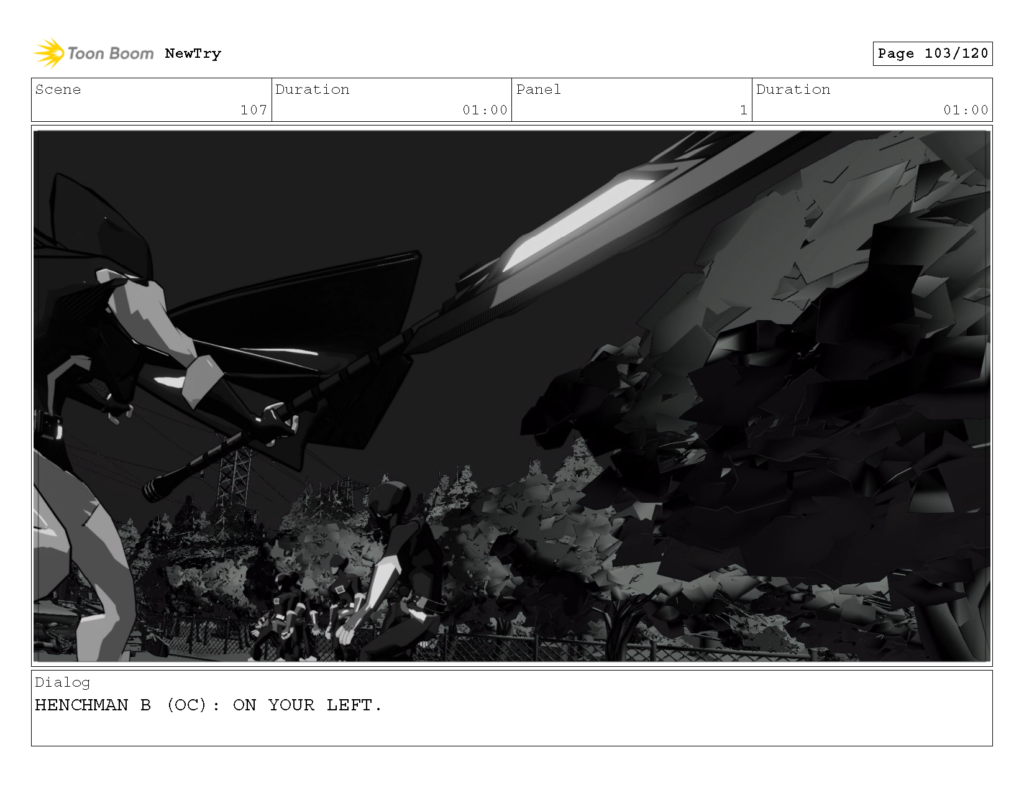Click the NewTry project title

tap(192, 53)
